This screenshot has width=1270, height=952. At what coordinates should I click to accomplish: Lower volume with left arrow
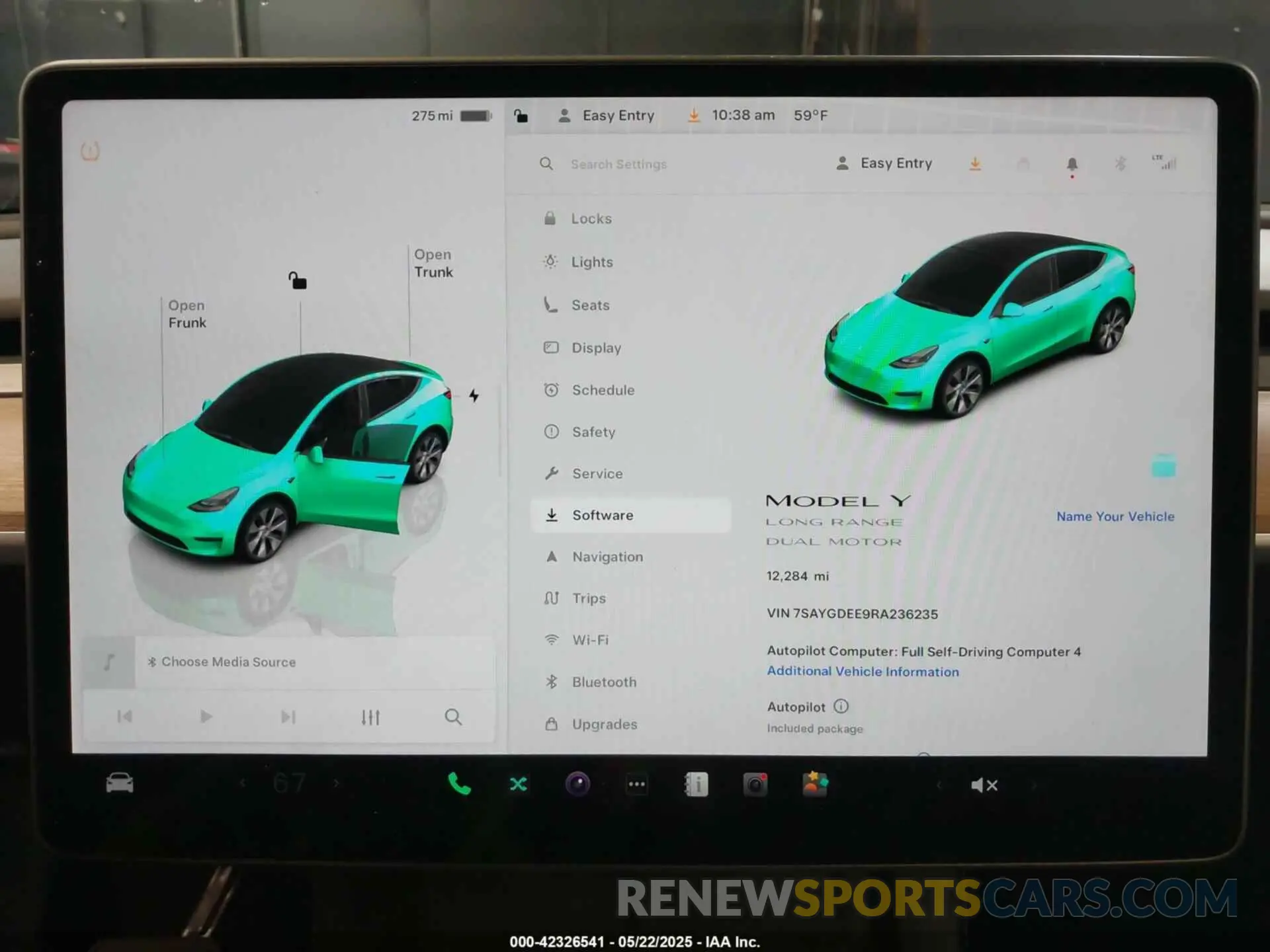(938, 785)
